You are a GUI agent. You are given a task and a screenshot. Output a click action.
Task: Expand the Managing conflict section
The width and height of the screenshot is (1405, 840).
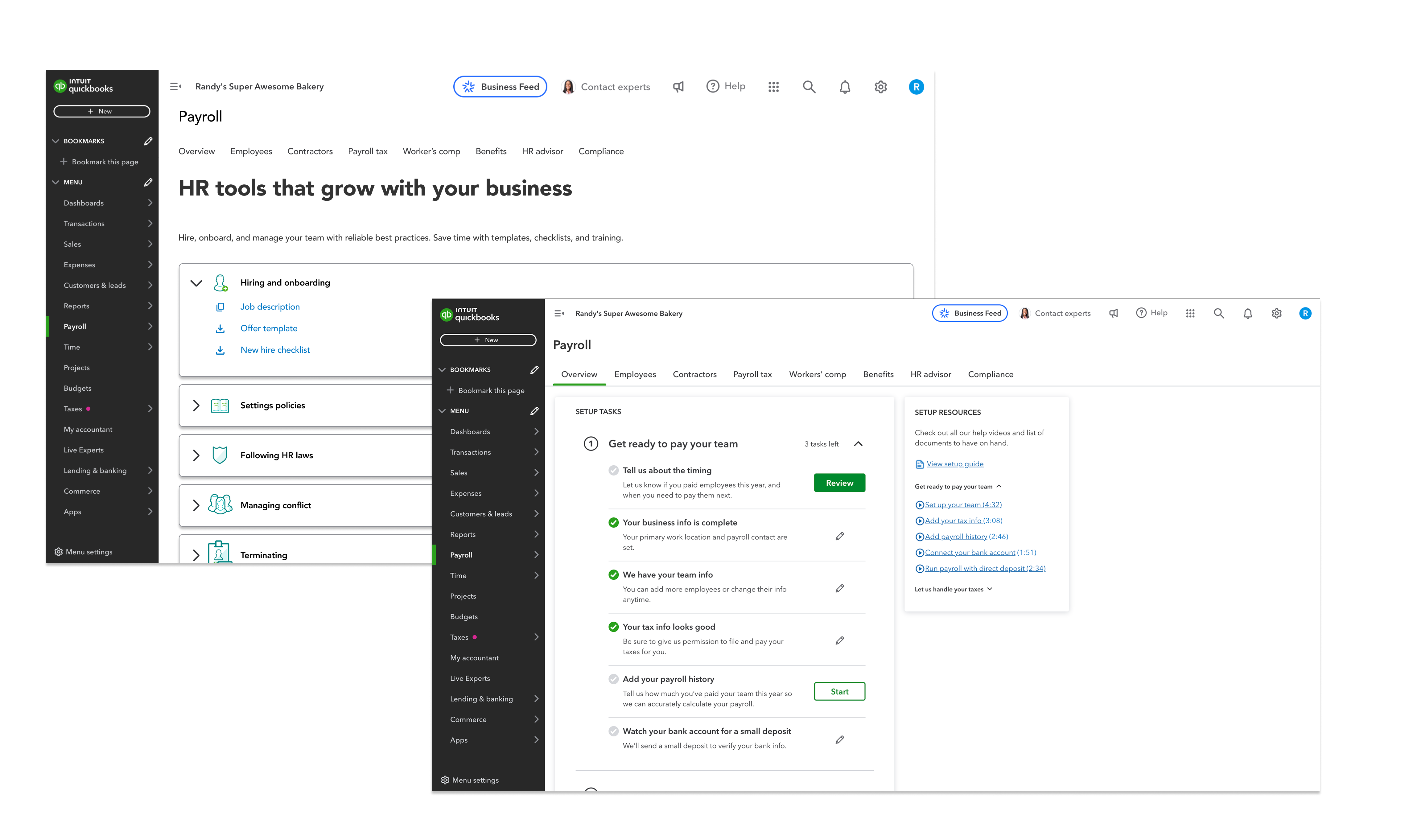[x=196, y=505]
